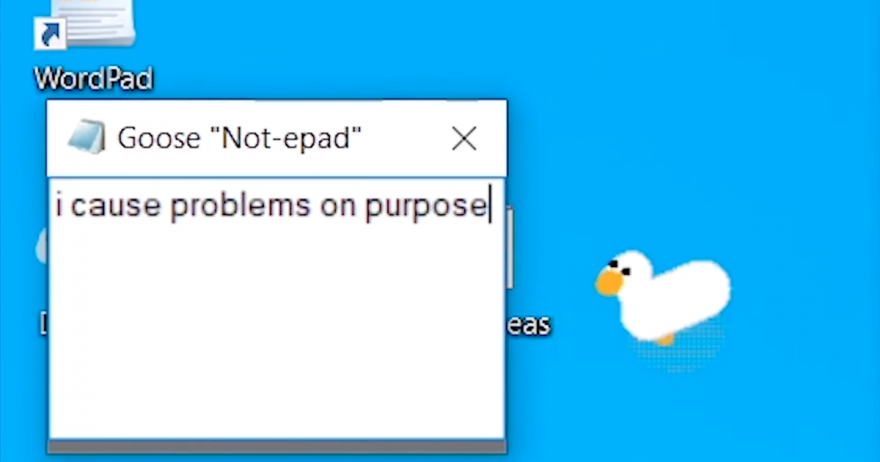Click the gray bottom border of Not-epad window
The width and height of the screenshot is (880, 462).
(277, 447)
